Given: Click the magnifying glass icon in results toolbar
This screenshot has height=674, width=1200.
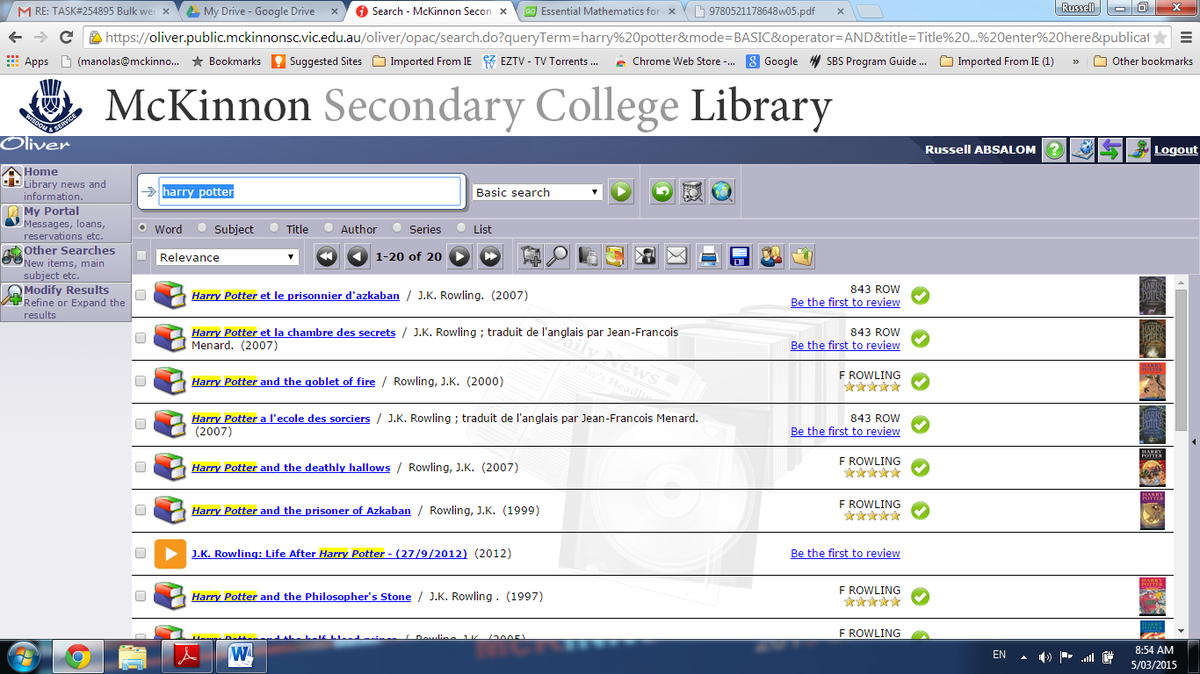Looking at the screenshot, I should (x=557, y=257).
